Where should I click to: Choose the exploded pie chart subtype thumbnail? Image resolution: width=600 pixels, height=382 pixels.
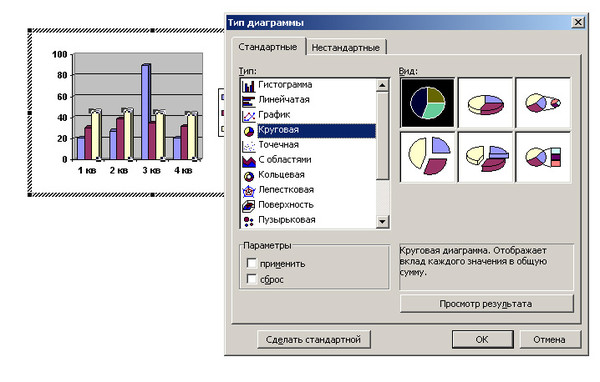pos(427,157)
